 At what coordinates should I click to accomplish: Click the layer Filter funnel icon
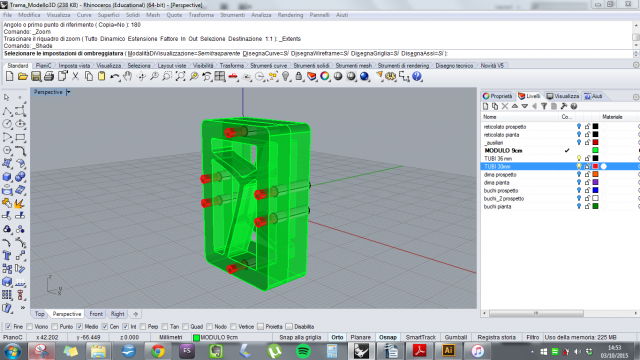click(x=544, y=106)
